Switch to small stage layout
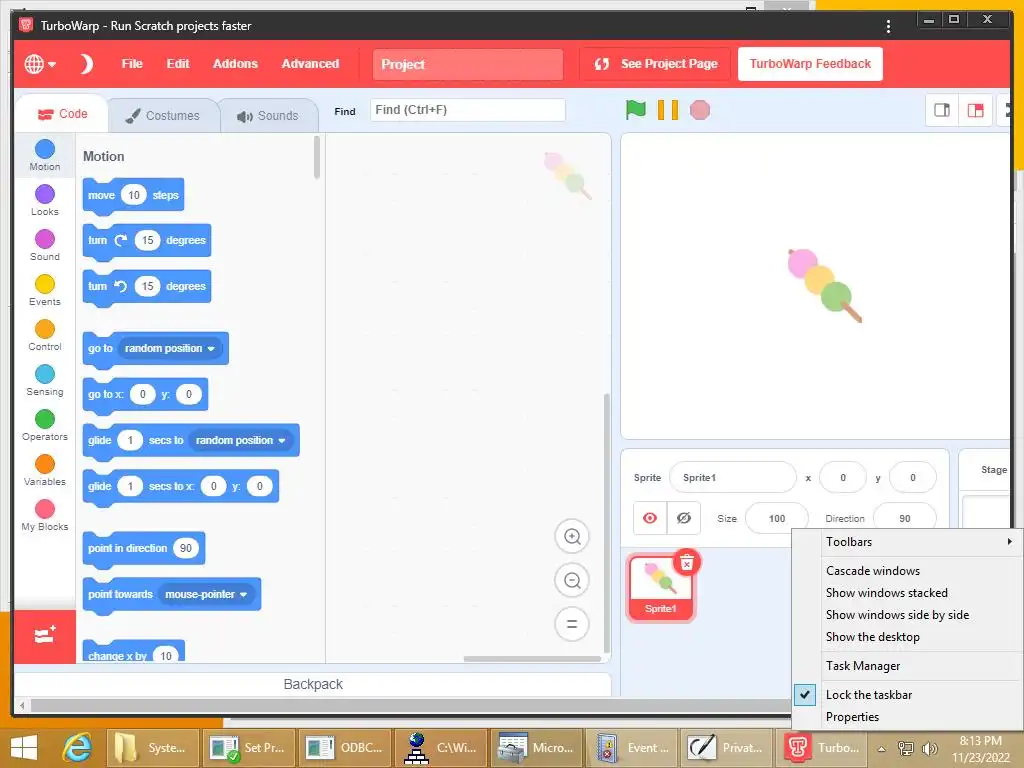This screenshot has width=1024, height=768. 942,110
